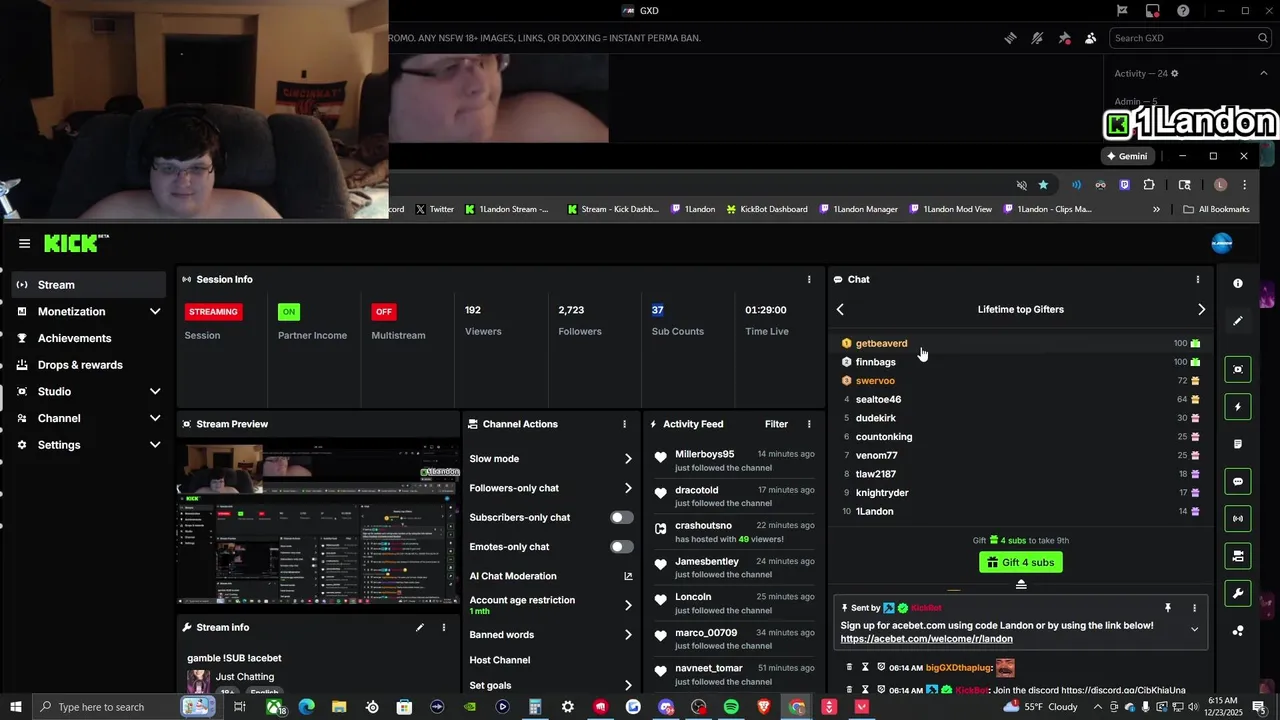The image size is (1280, 720).
Task: Open Host Channel action
Action: click(500, 660)
